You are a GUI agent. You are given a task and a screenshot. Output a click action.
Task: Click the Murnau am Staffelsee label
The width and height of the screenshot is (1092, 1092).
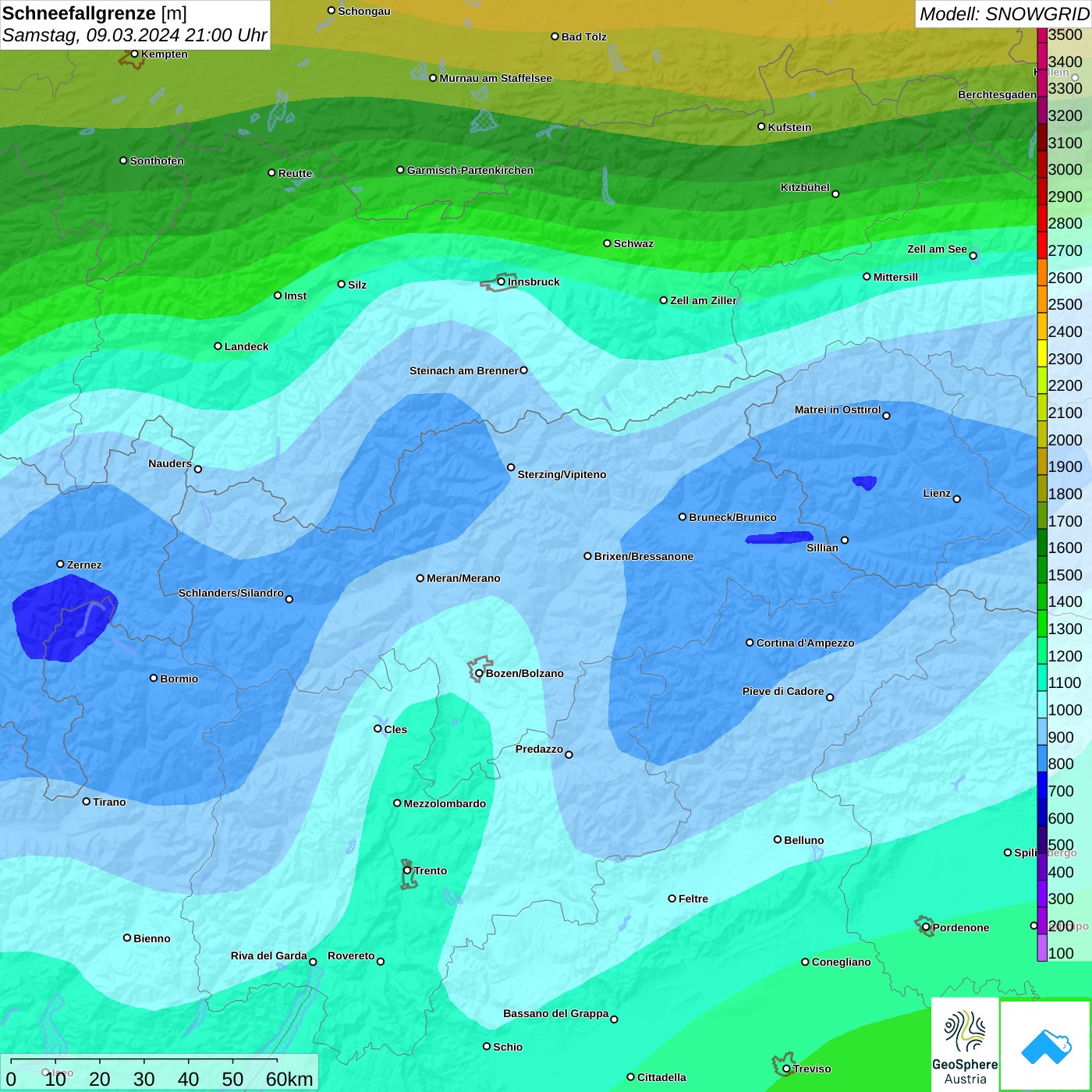point(495,78)
